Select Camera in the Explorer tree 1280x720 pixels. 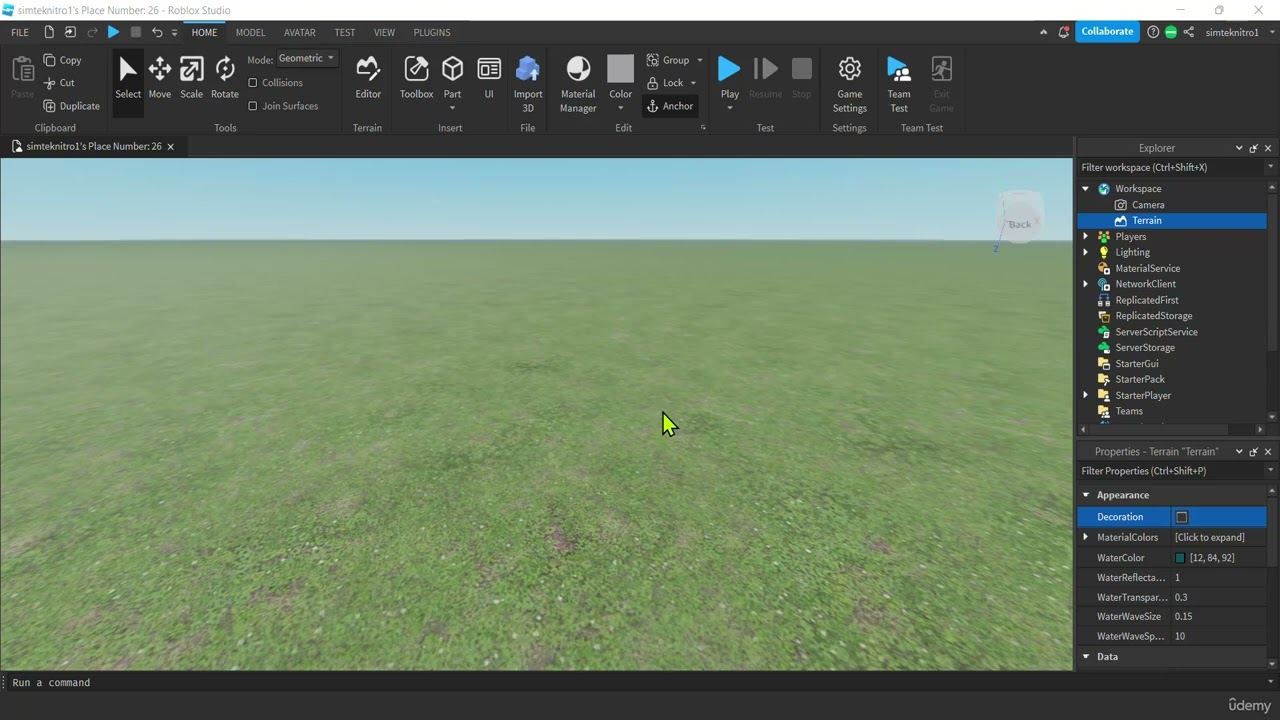pyautogui.click(x=1148, y=205)
